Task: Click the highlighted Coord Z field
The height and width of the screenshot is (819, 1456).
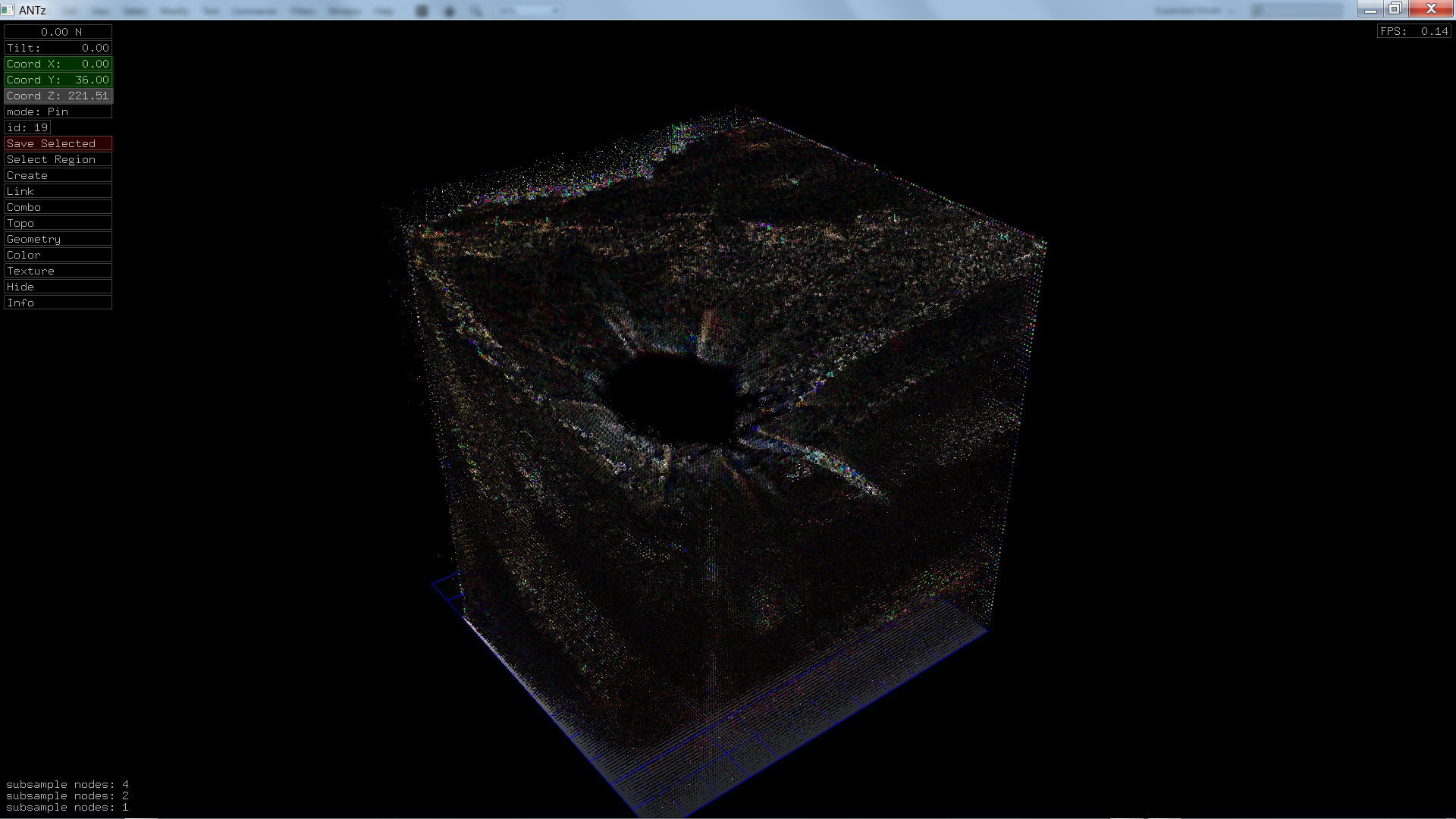Action: tap(58, 96)
